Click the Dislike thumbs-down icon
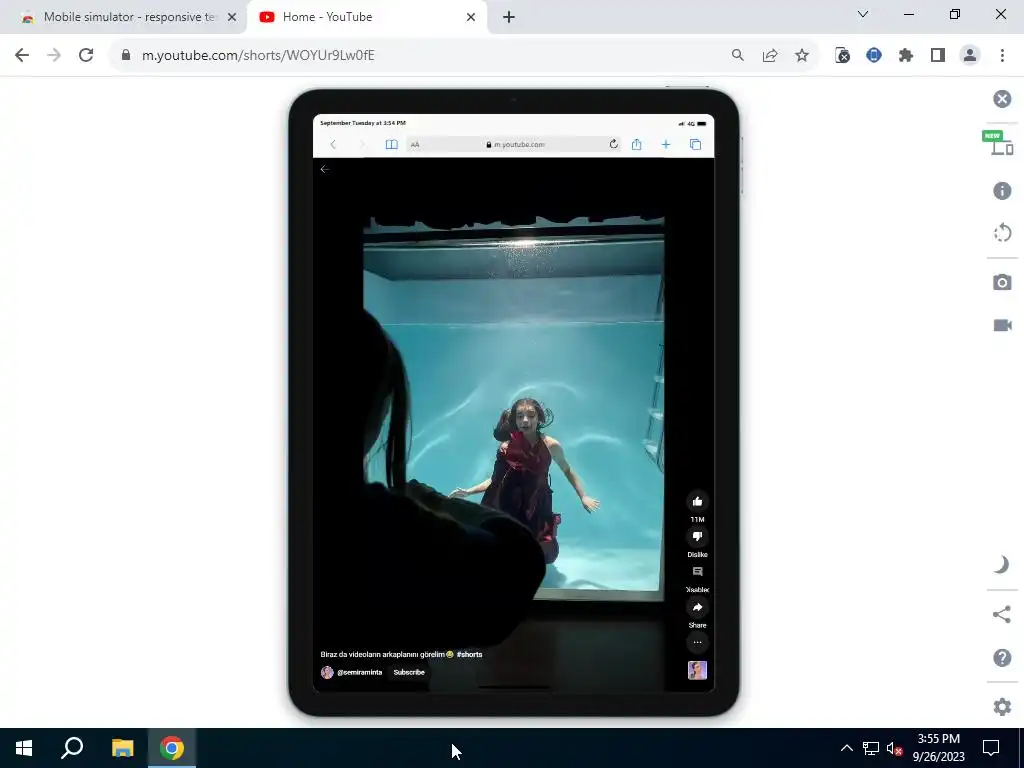The width and height of the screenshot is (1024, 768). point(697,537)
